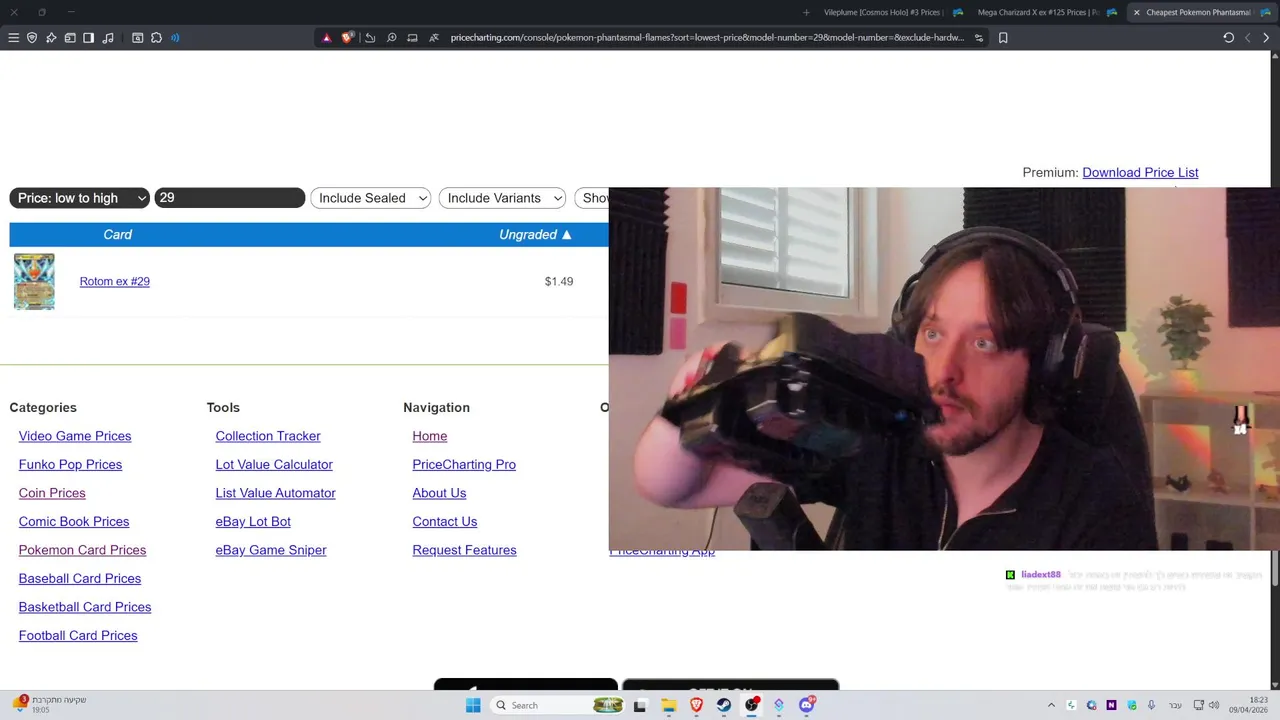
Task: Open the Include Variants dropdown
Action: tap(502, 198)
